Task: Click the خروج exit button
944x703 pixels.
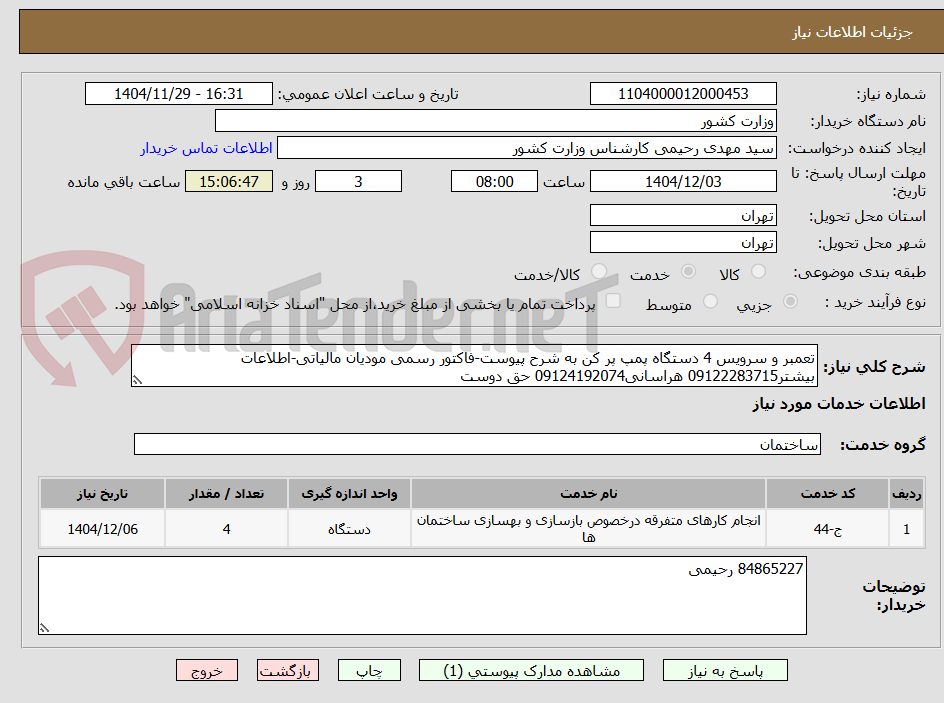Action: coord(206,670)
